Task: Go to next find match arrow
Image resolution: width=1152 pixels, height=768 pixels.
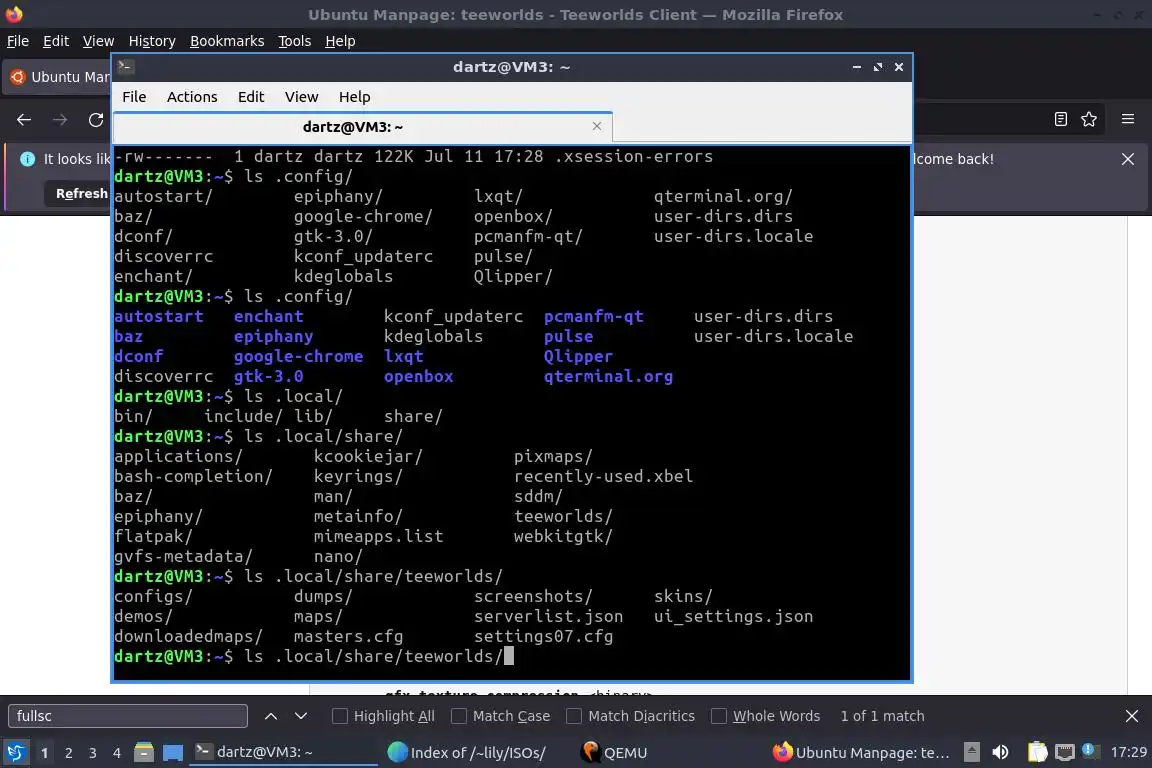Action: pyautogui.click(x=300, y=716)
